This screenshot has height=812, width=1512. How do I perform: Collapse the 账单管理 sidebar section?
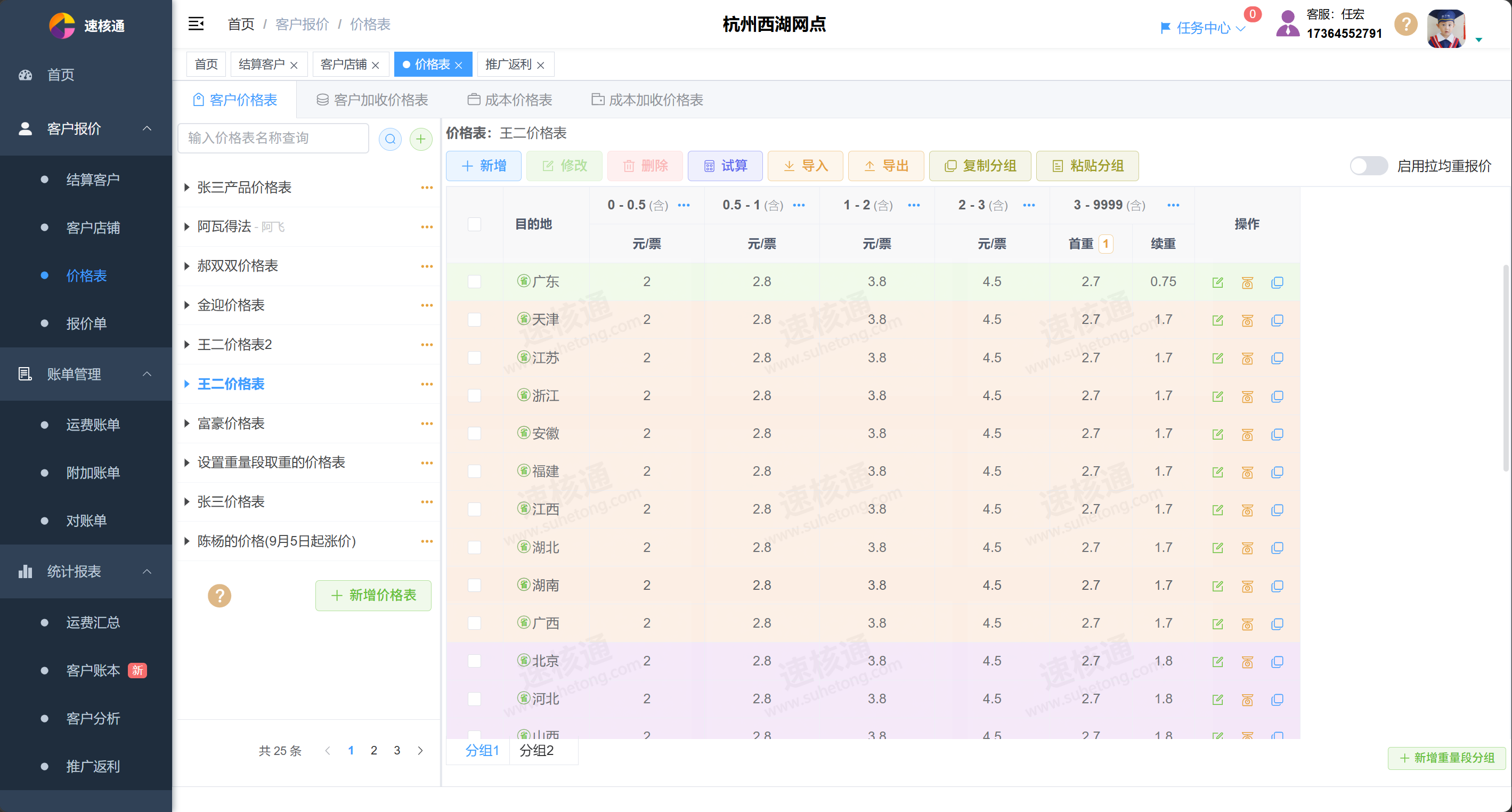click(148, 374)
